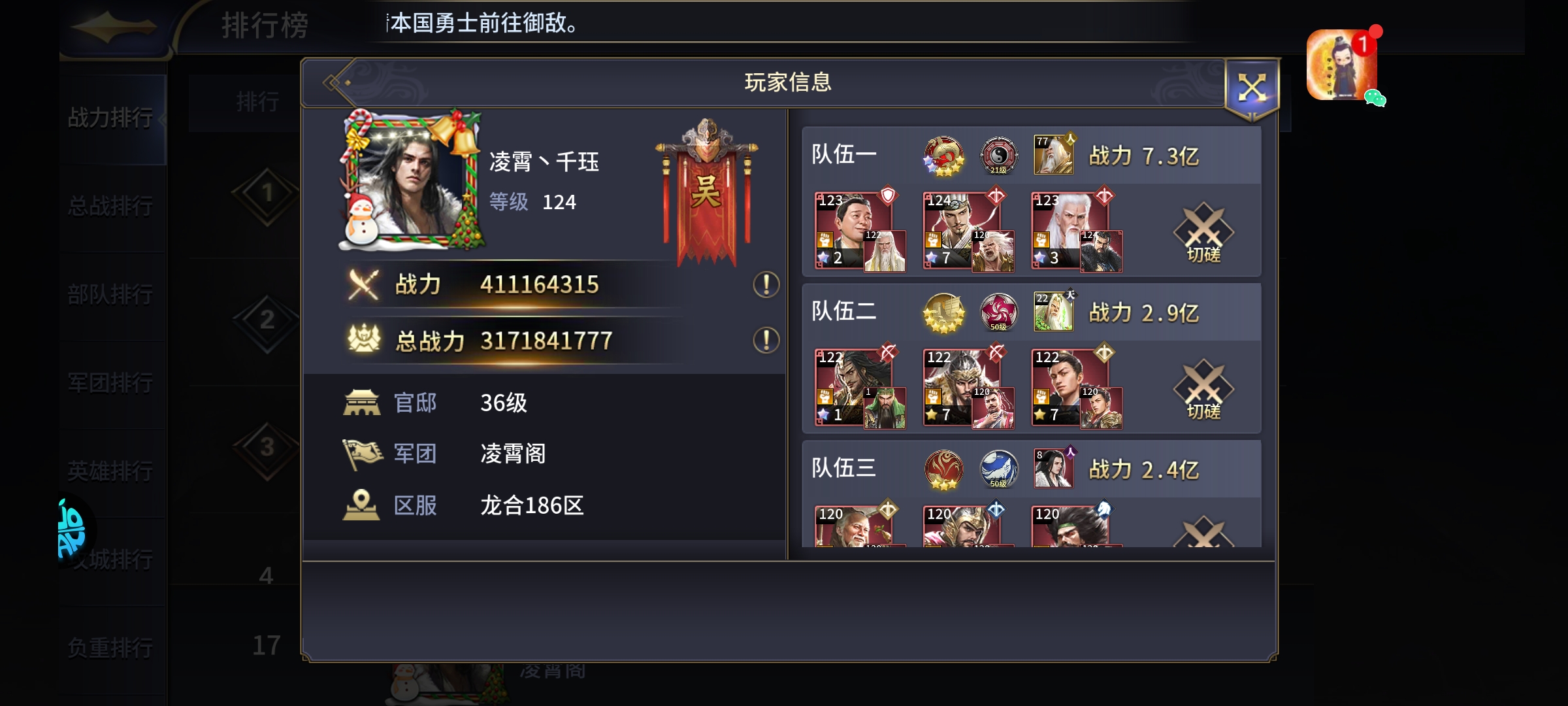Image resolution: width=1568 pixels, height=706 pixels.
Task: Click the info icon beside 总战力 3171841777
Action: 766,340
